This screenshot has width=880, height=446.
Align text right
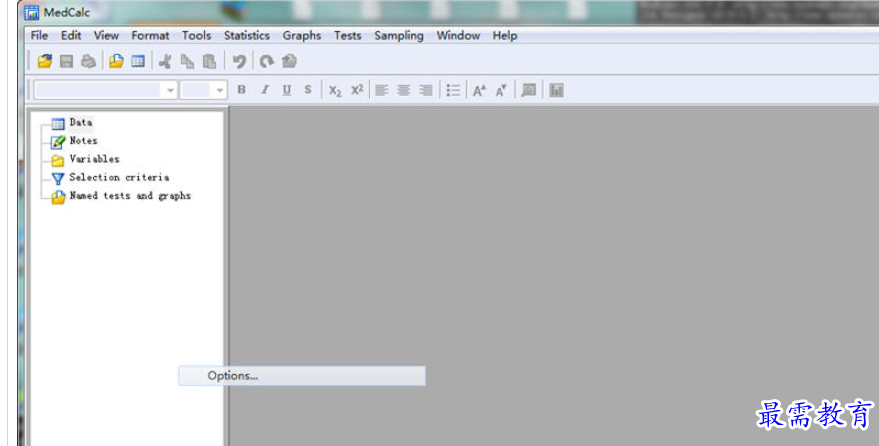point(426,90)
